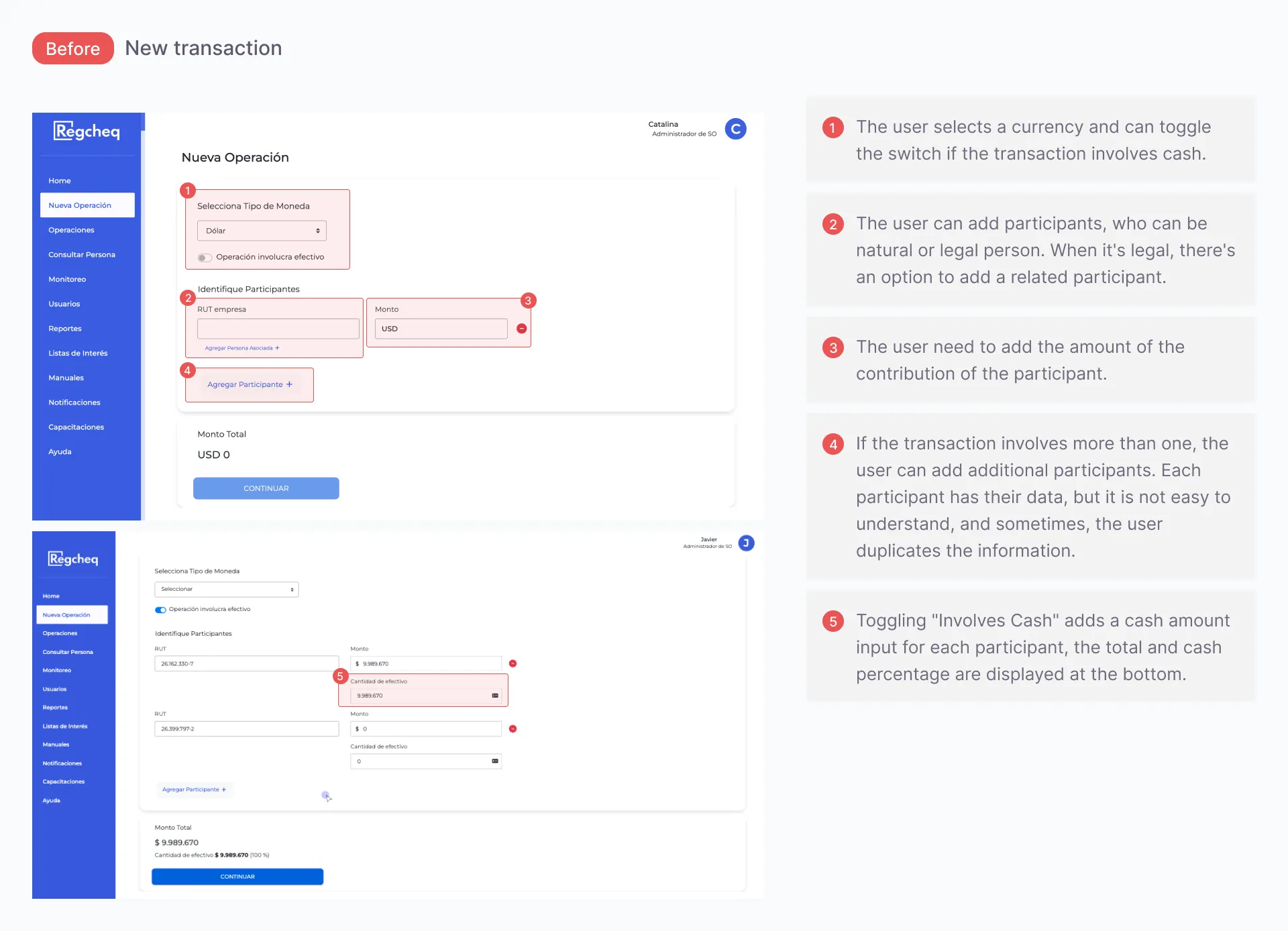This screenshot has width=1288, height=931.
Task: Click Javier's blue J avatar icon
Action: (x=746, y=543)
